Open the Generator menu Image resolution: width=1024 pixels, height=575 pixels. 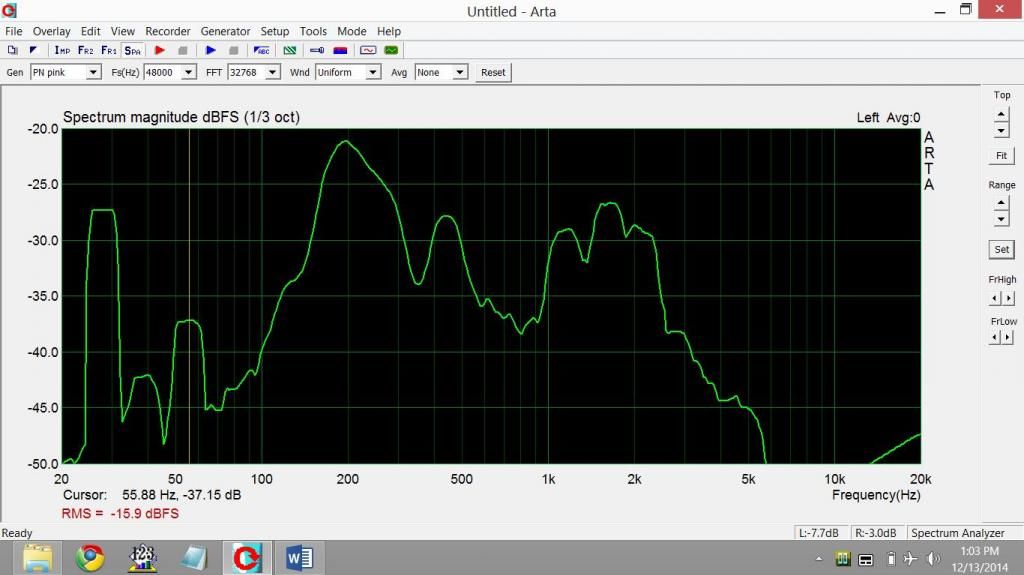[225, 31]
